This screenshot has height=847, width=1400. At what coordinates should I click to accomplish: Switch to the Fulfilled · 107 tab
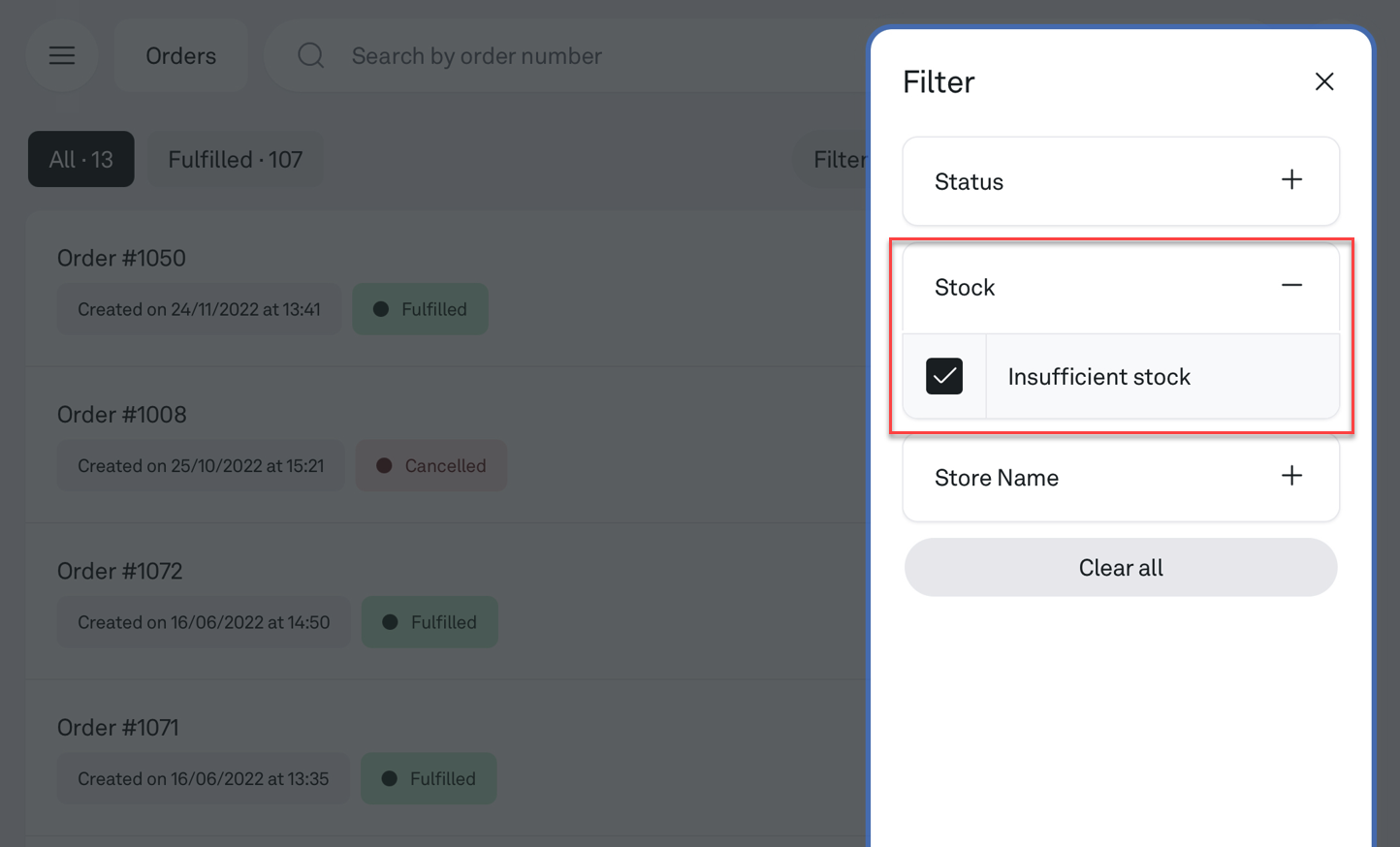(x=235, y=159)
